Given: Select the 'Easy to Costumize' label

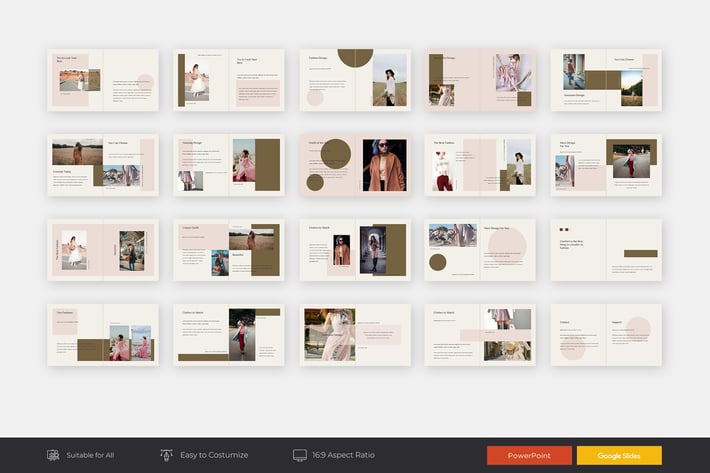Looking at the screenshot, I should coord(214,455).
